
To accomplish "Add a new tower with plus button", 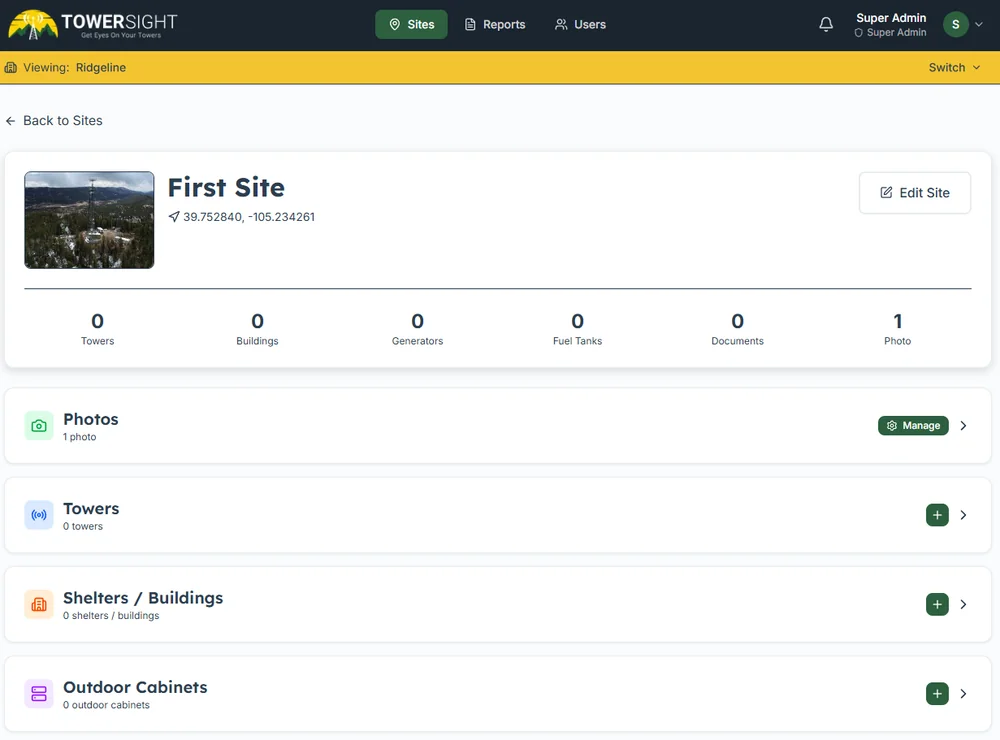I will (x=937, y=515).
